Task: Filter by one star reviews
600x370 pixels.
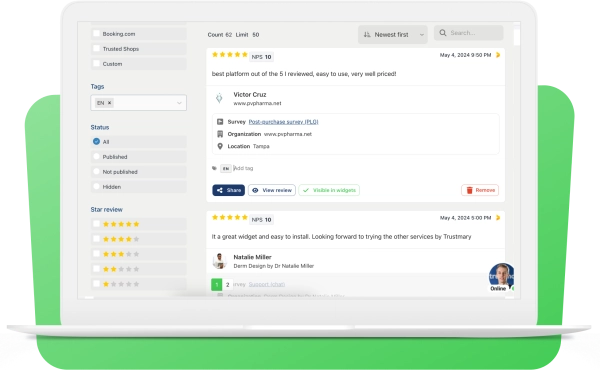Action: coord(96,284)
